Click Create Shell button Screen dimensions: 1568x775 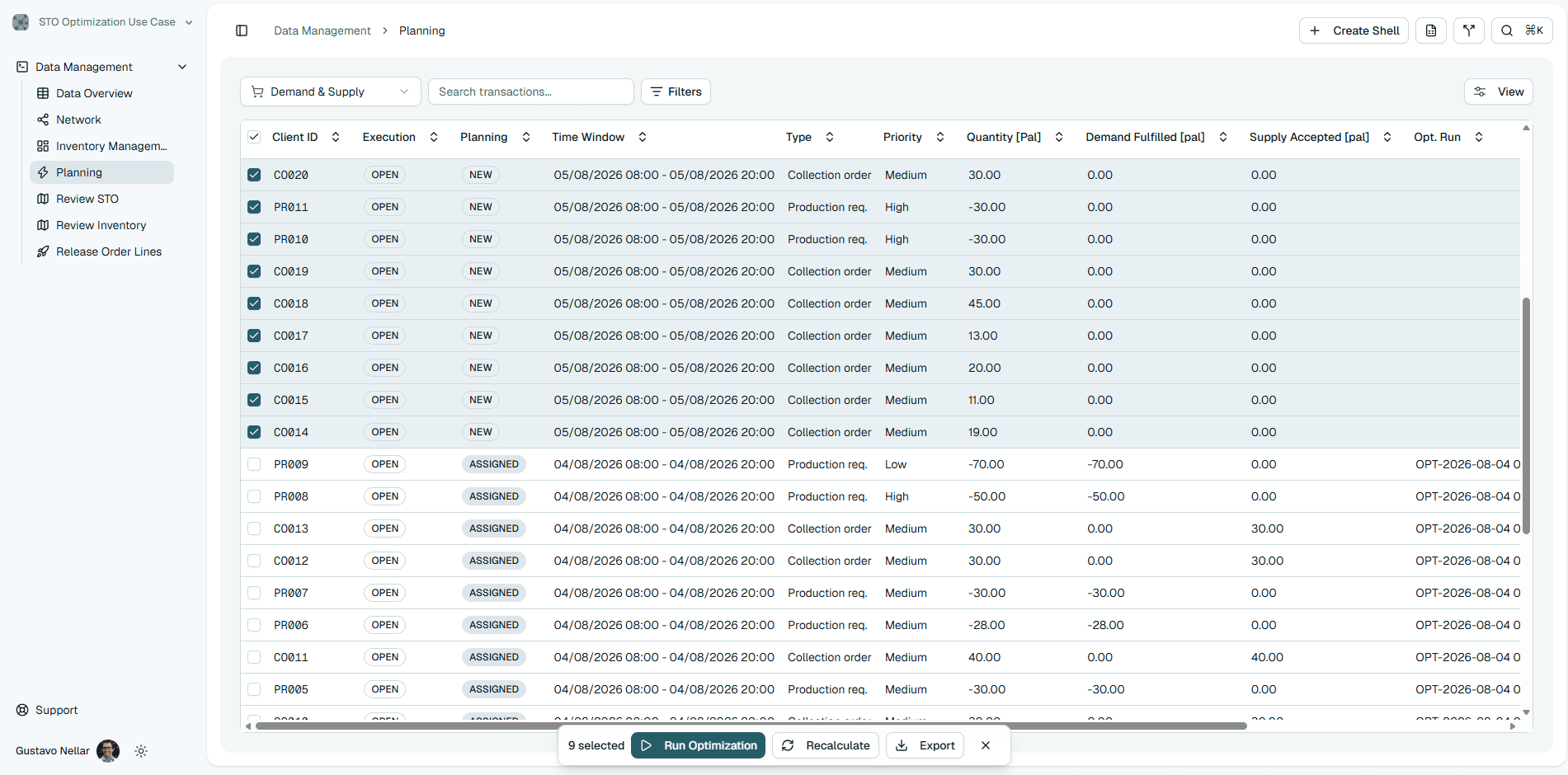1354,31
